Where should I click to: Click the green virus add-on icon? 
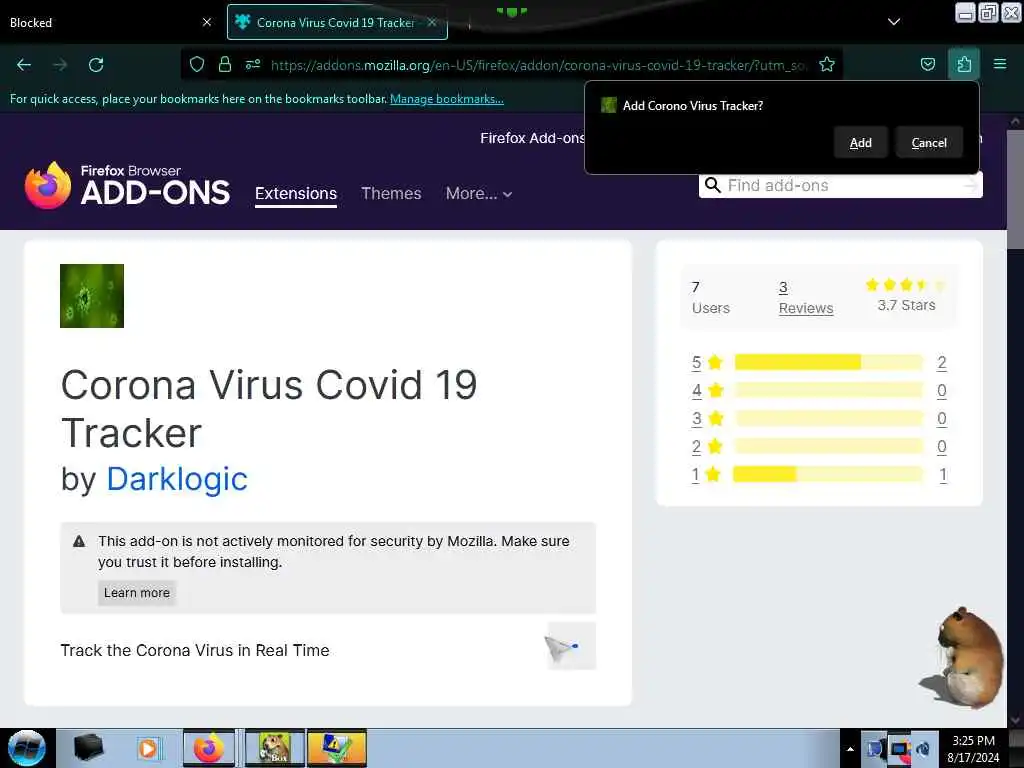(x=92, y=296)
